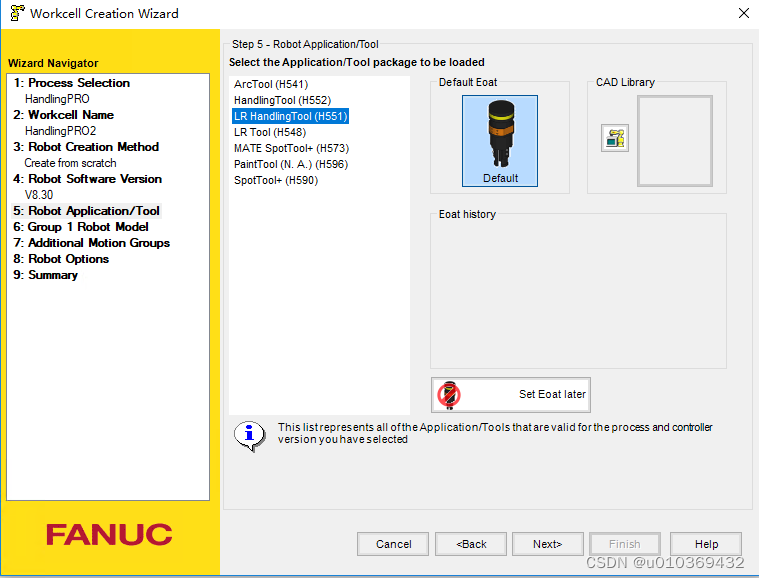Pick SpotTool+ (H590) from the list
The image size is (759, 578).
(x=276, y=180)
